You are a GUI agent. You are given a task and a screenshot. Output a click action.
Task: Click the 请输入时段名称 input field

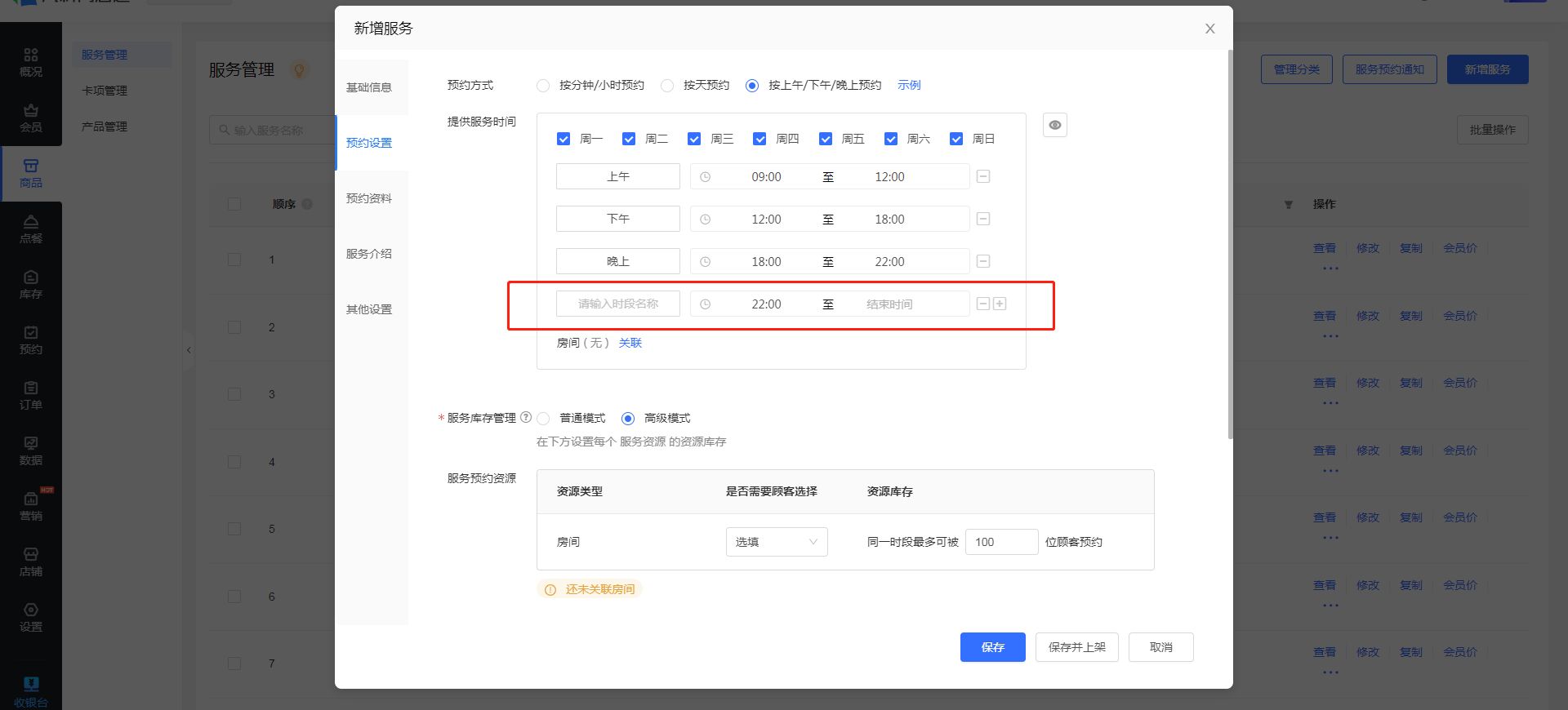(x=618, y=304)
